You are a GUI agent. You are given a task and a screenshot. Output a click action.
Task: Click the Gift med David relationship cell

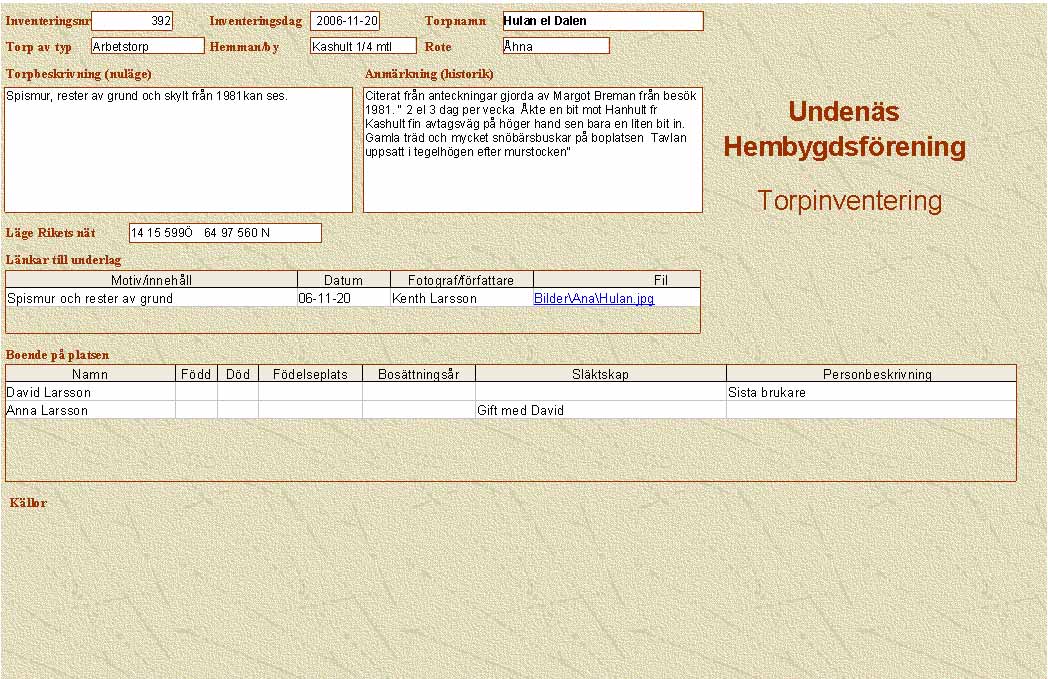point(600,410)
